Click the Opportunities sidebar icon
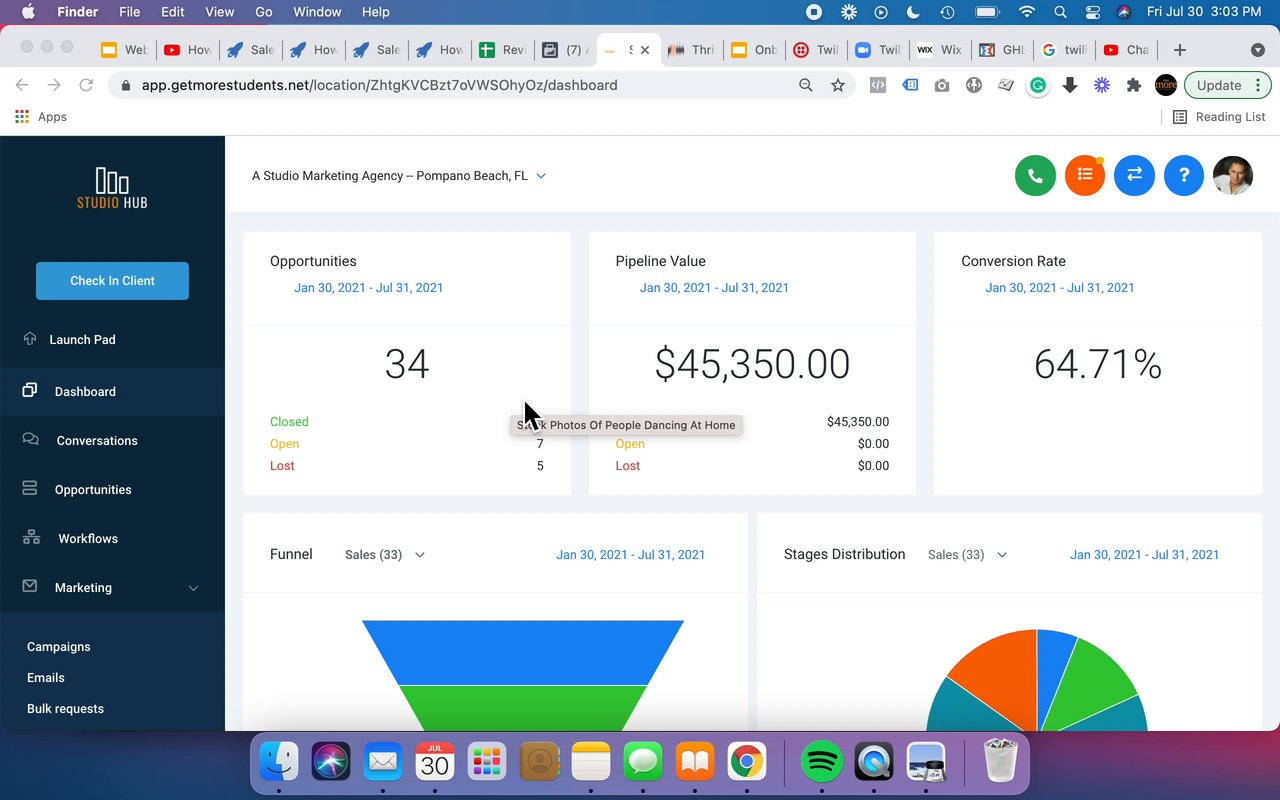 click(30, 488)
